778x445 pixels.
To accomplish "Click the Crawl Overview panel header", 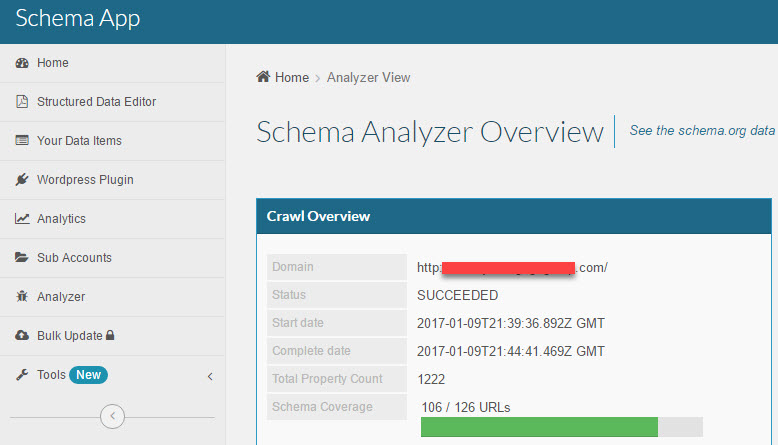I will click(514, 216).
